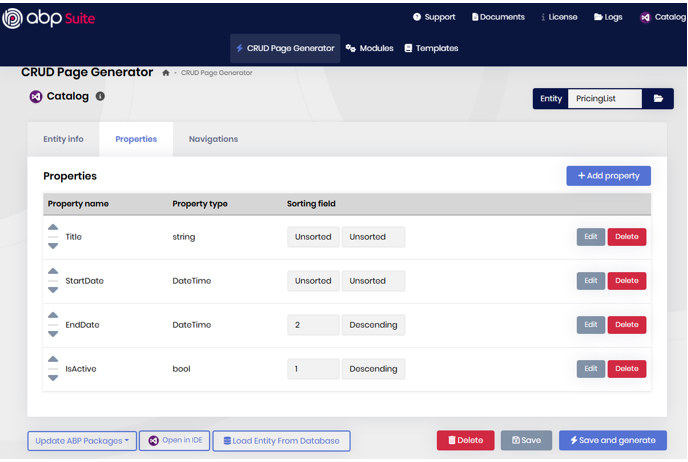Viewport: 688px width, 462px height.
Task: Click the Sorting field column header
Action: click(x=311, y=204)
